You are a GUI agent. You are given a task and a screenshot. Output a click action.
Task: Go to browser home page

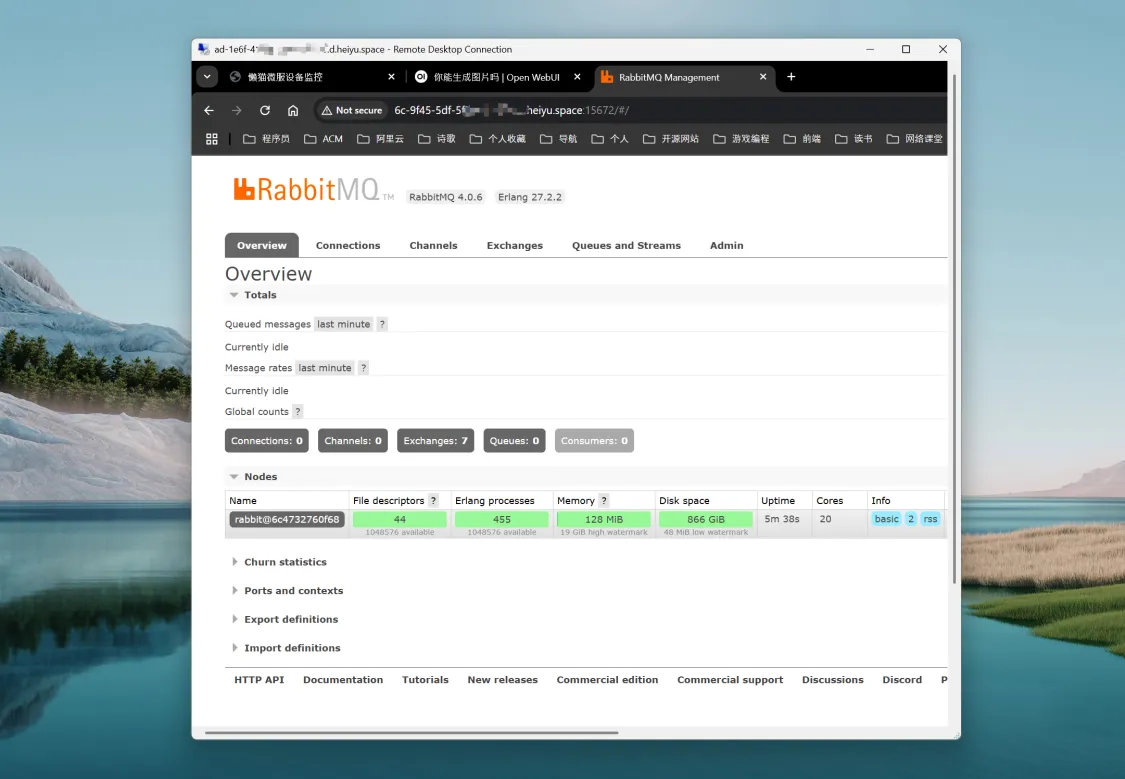click(293, 110)
